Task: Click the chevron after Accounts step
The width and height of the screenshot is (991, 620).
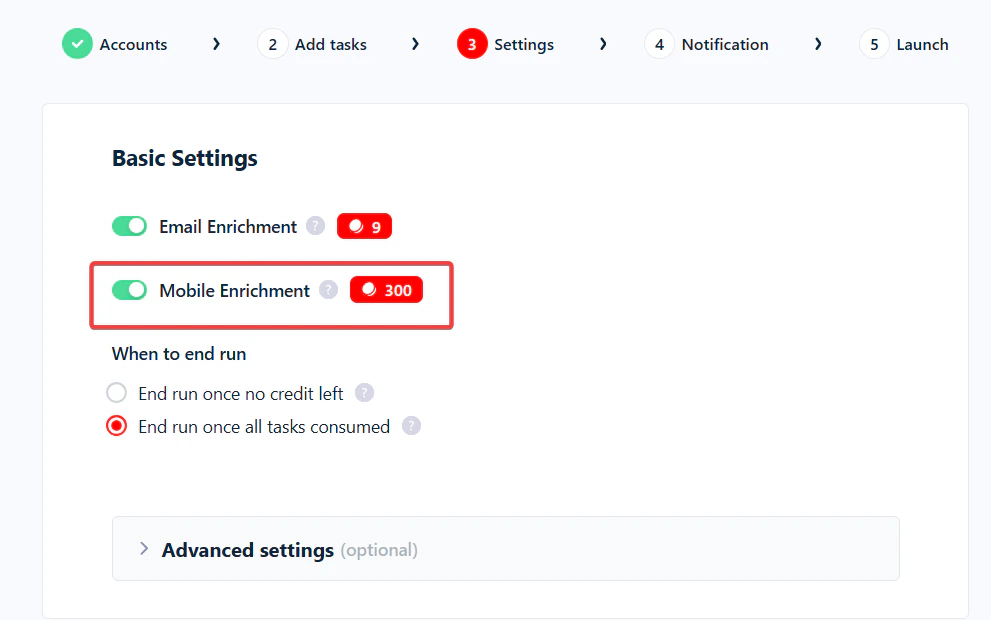Action: point(216,44)
